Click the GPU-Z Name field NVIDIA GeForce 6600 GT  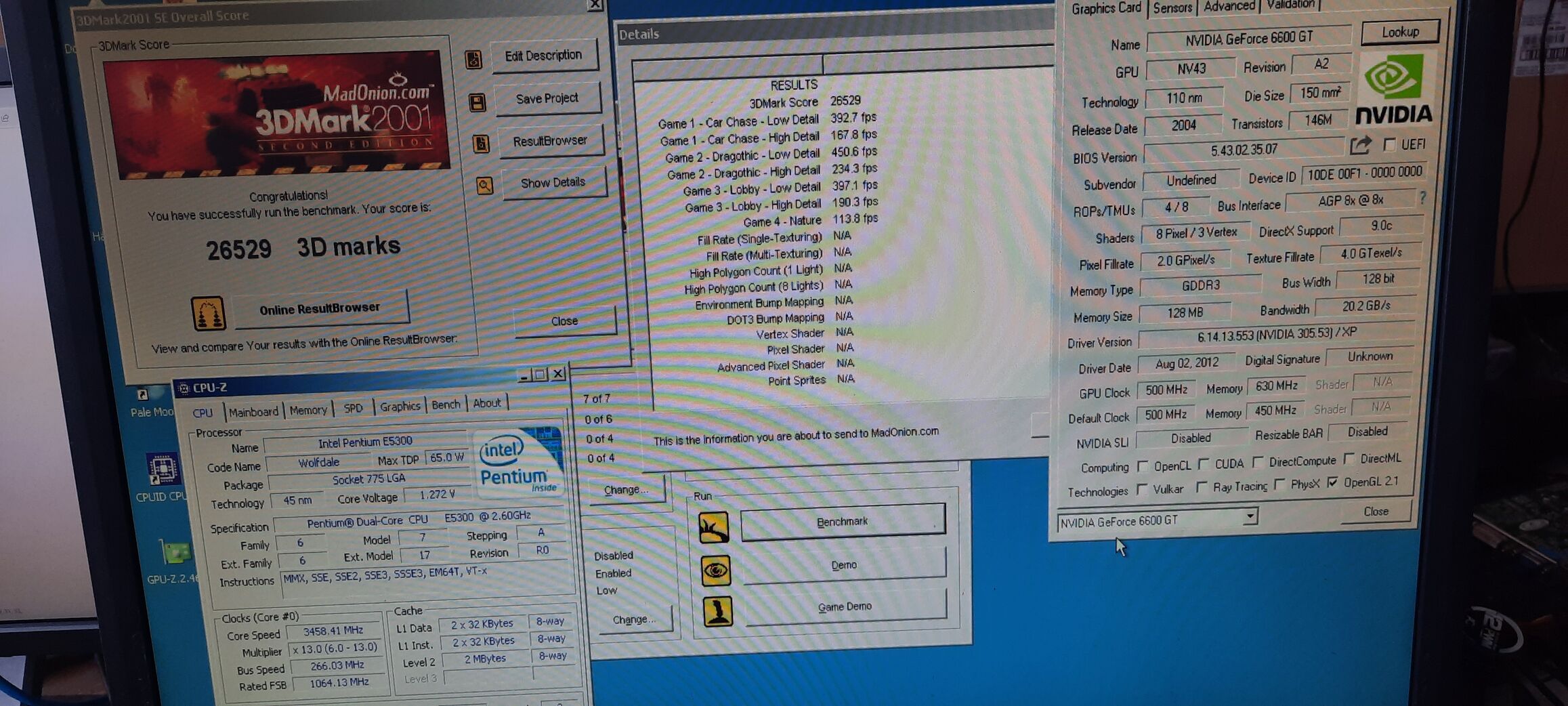[x=1248, y=39]
